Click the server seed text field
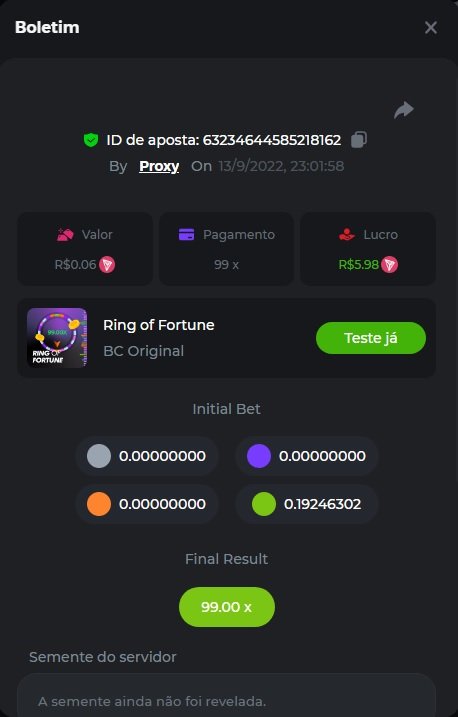This screenshot has height=717, width=458. [x=226, y=696]
